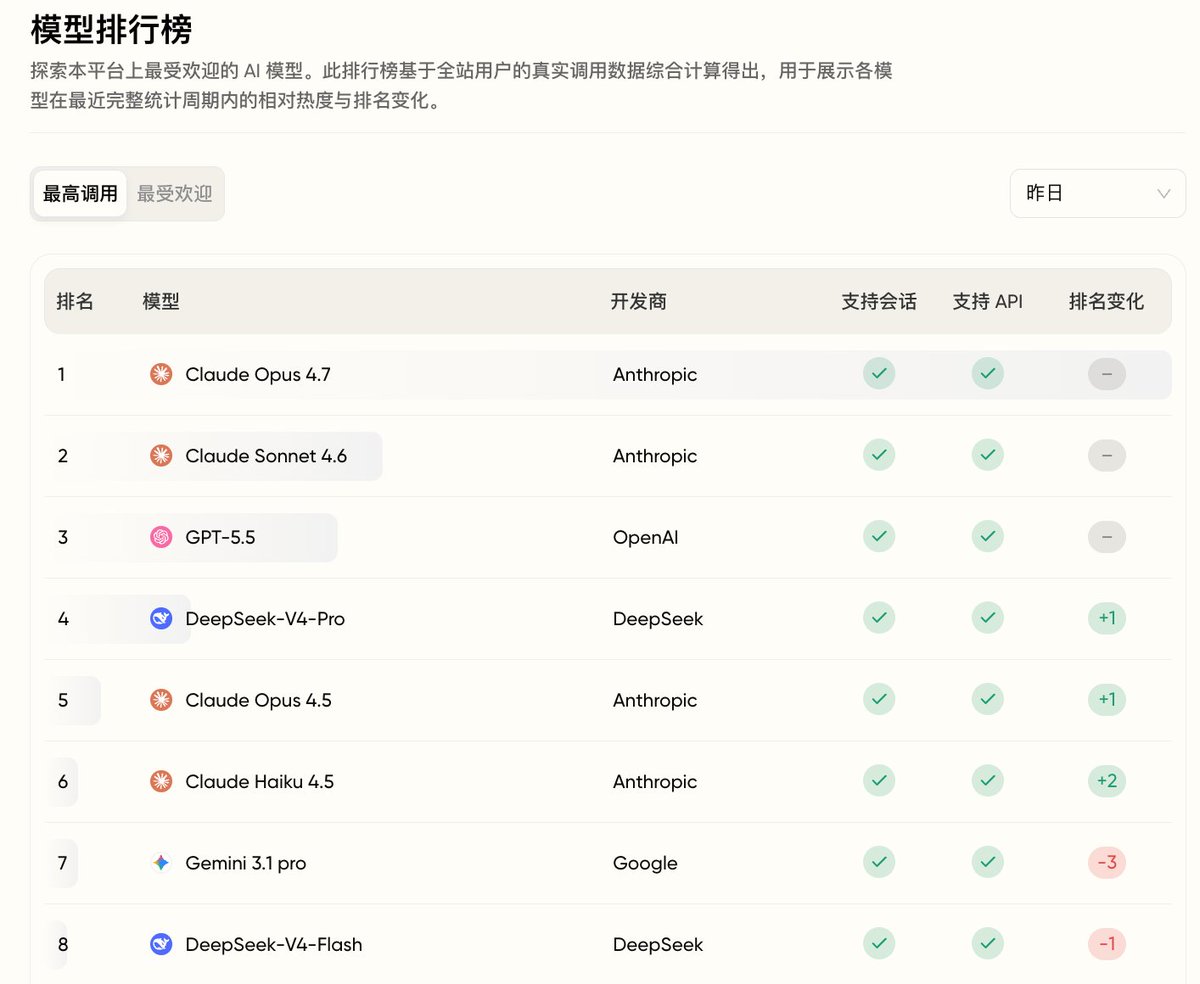
Task: Click the Gemini logo beside Gemini 3.1 pro
Action: click(161, 863)
